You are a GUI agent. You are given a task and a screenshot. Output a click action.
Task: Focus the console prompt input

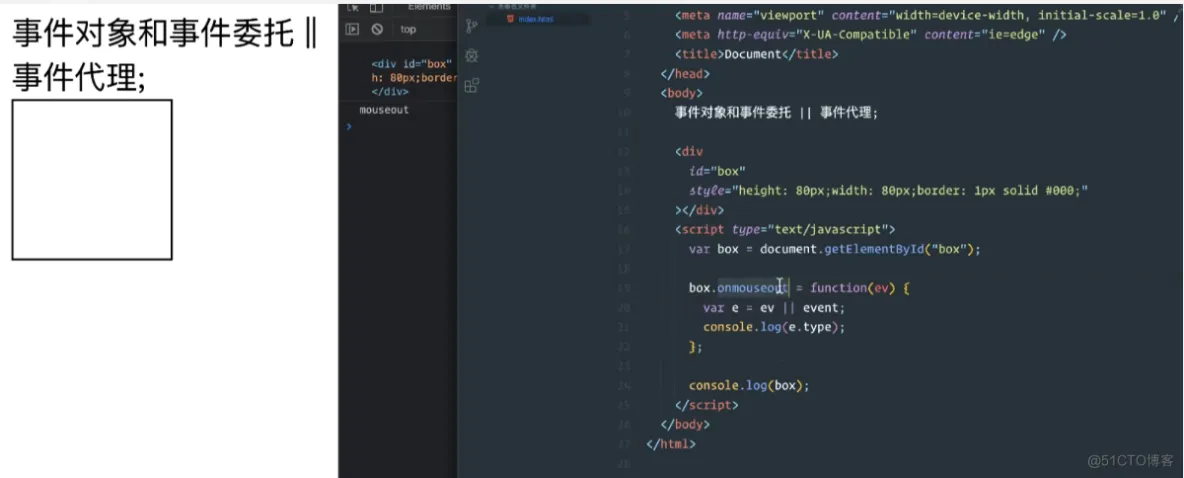(x=400, y=126)
